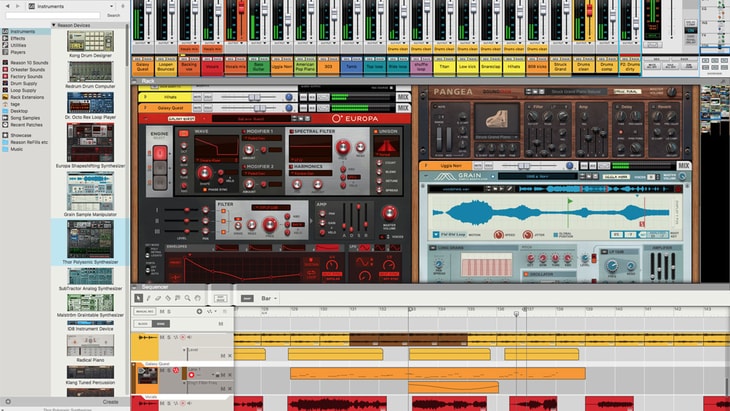The image size is (730, 411).
Task: Select Tamb mixer channel label
Action: (x=351, y=68)
